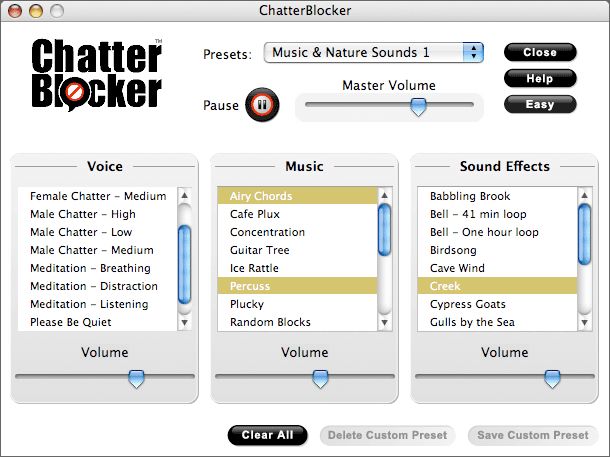Click the red window close button
The height and width of the screenshot is (457, 610).
tap(15, 11)
